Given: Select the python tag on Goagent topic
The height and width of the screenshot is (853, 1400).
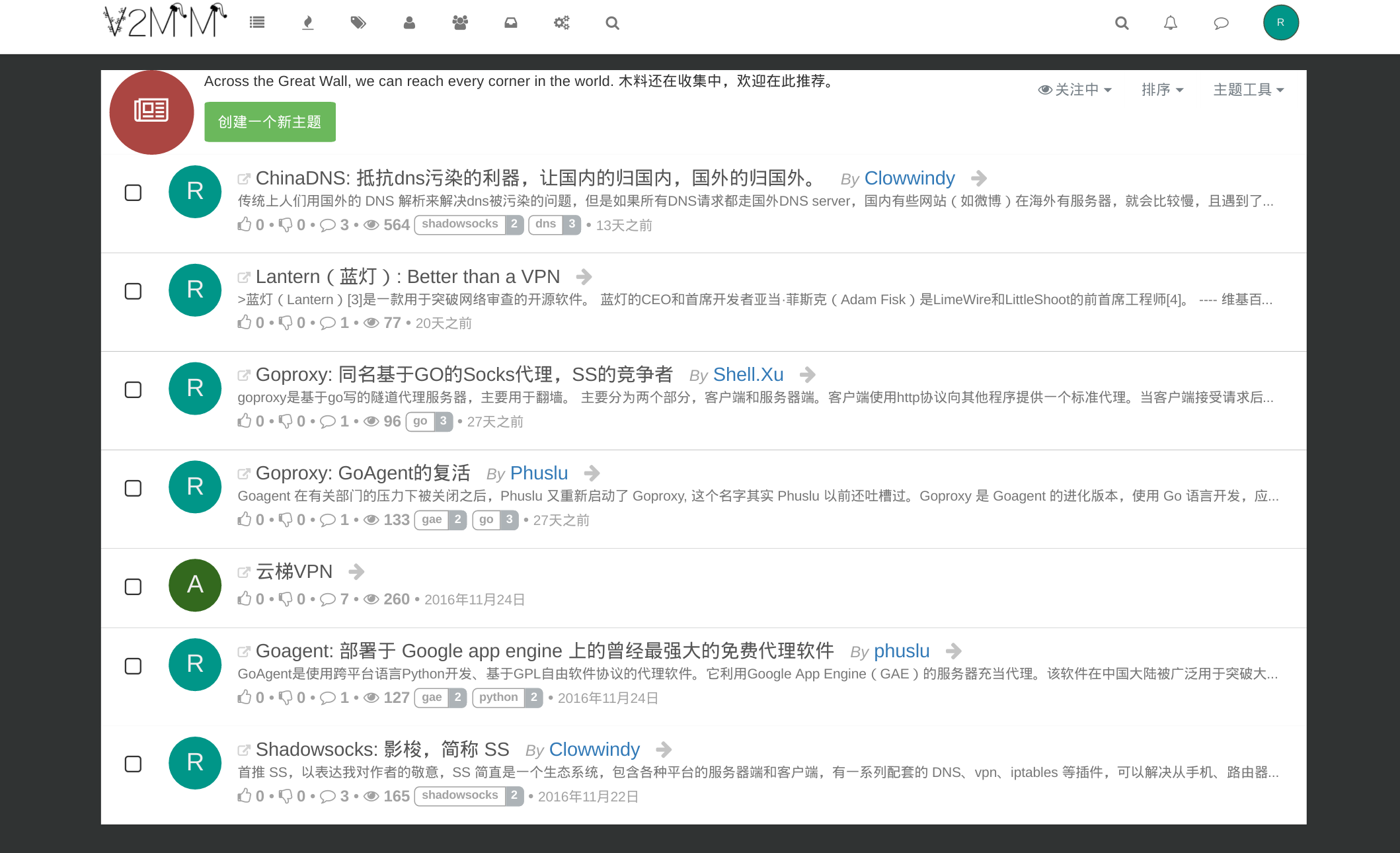Looking at the screenshot, I should [x=498, y=698].
